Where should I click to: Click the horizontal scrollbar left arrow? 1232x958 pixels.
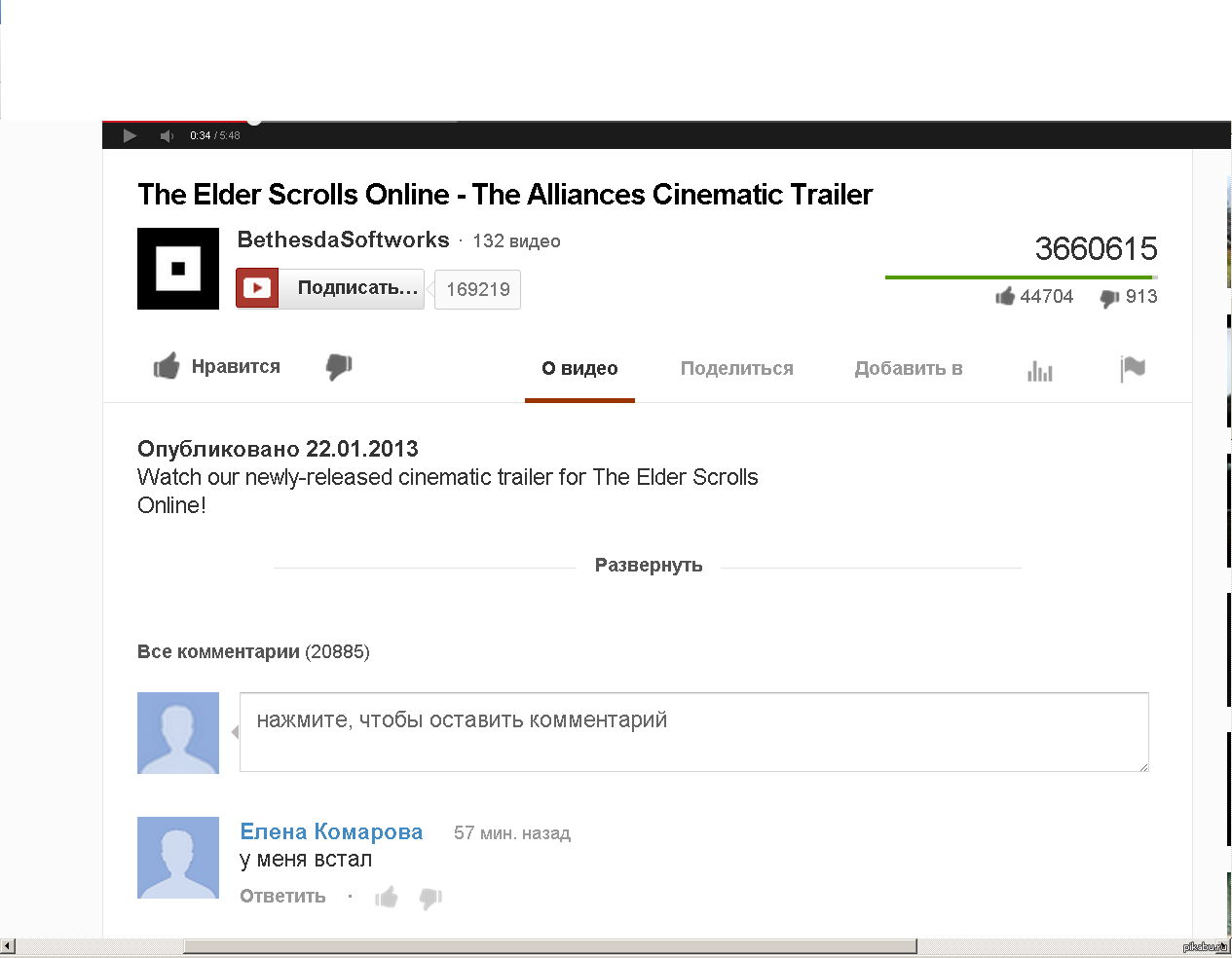[8, 946]
